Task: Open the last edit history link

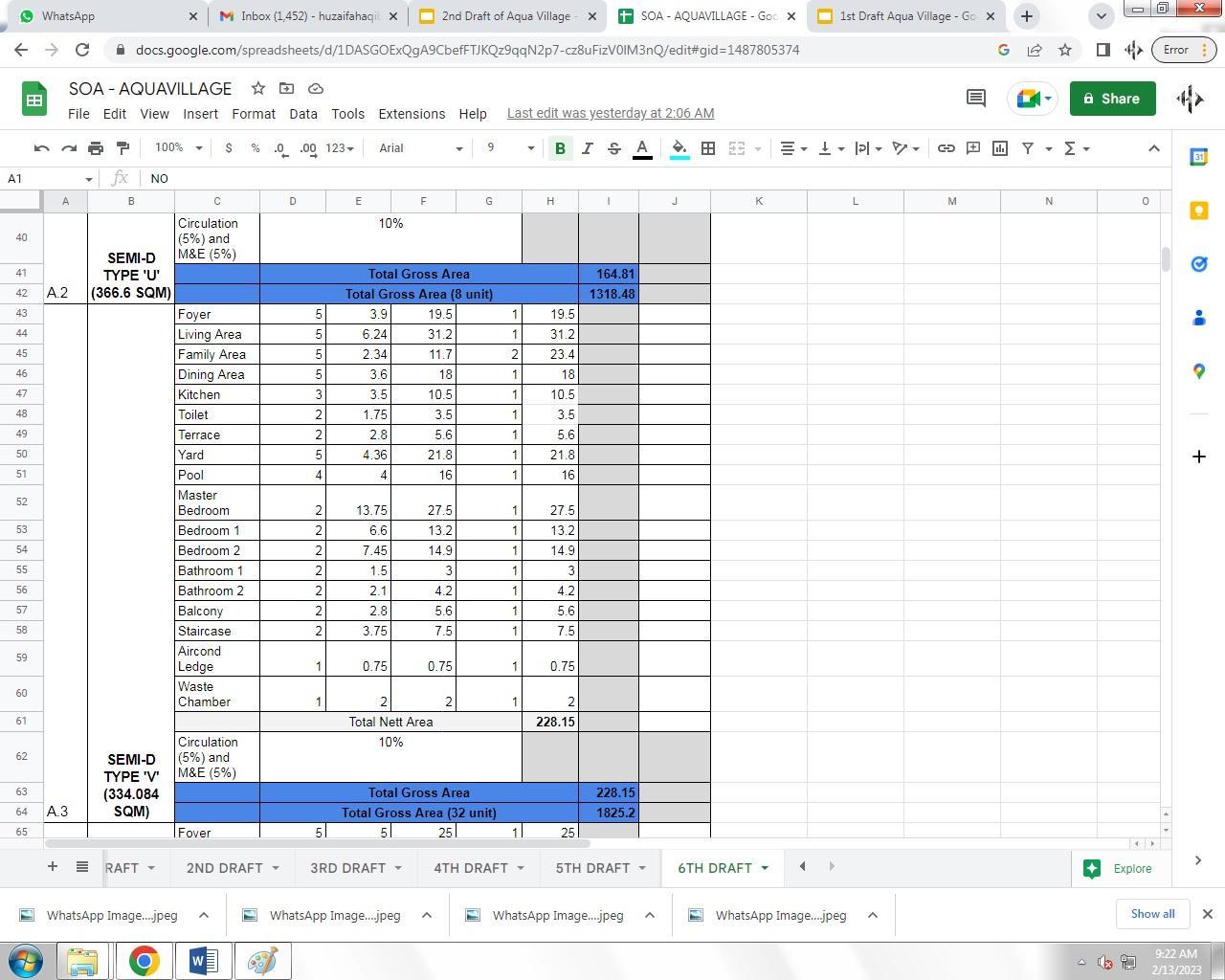Action: pyautogui.click(x=611, y=113)
